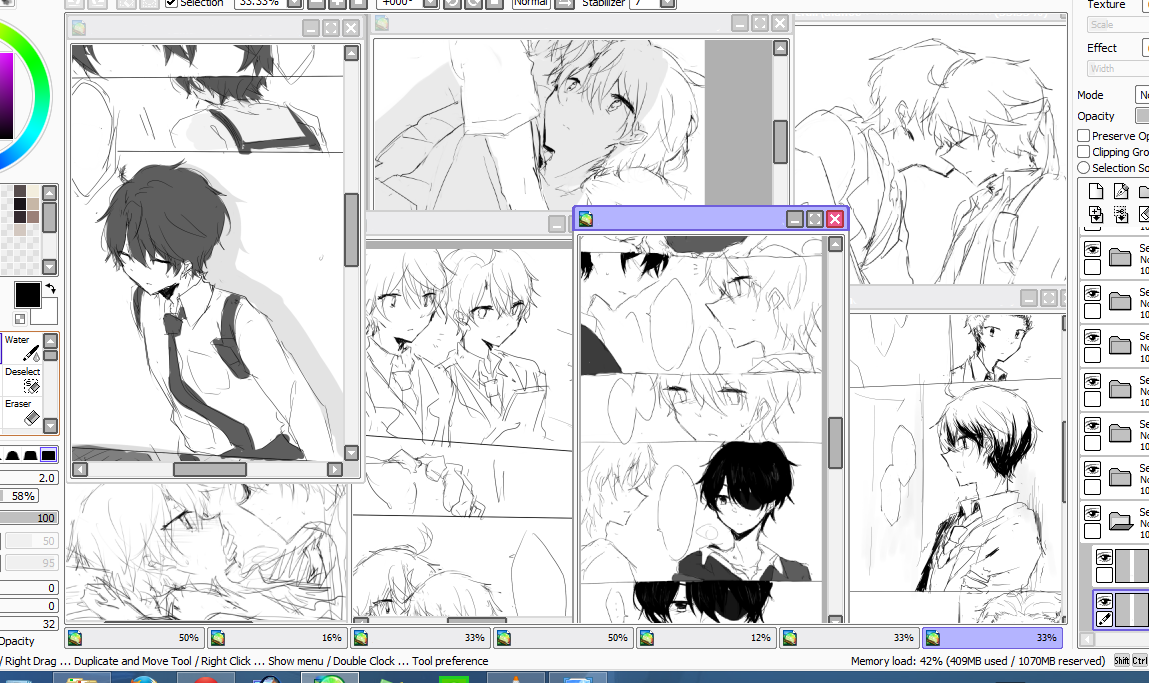
Task: Select the Selection Source radio button
Action: [x=1084, y=168]
